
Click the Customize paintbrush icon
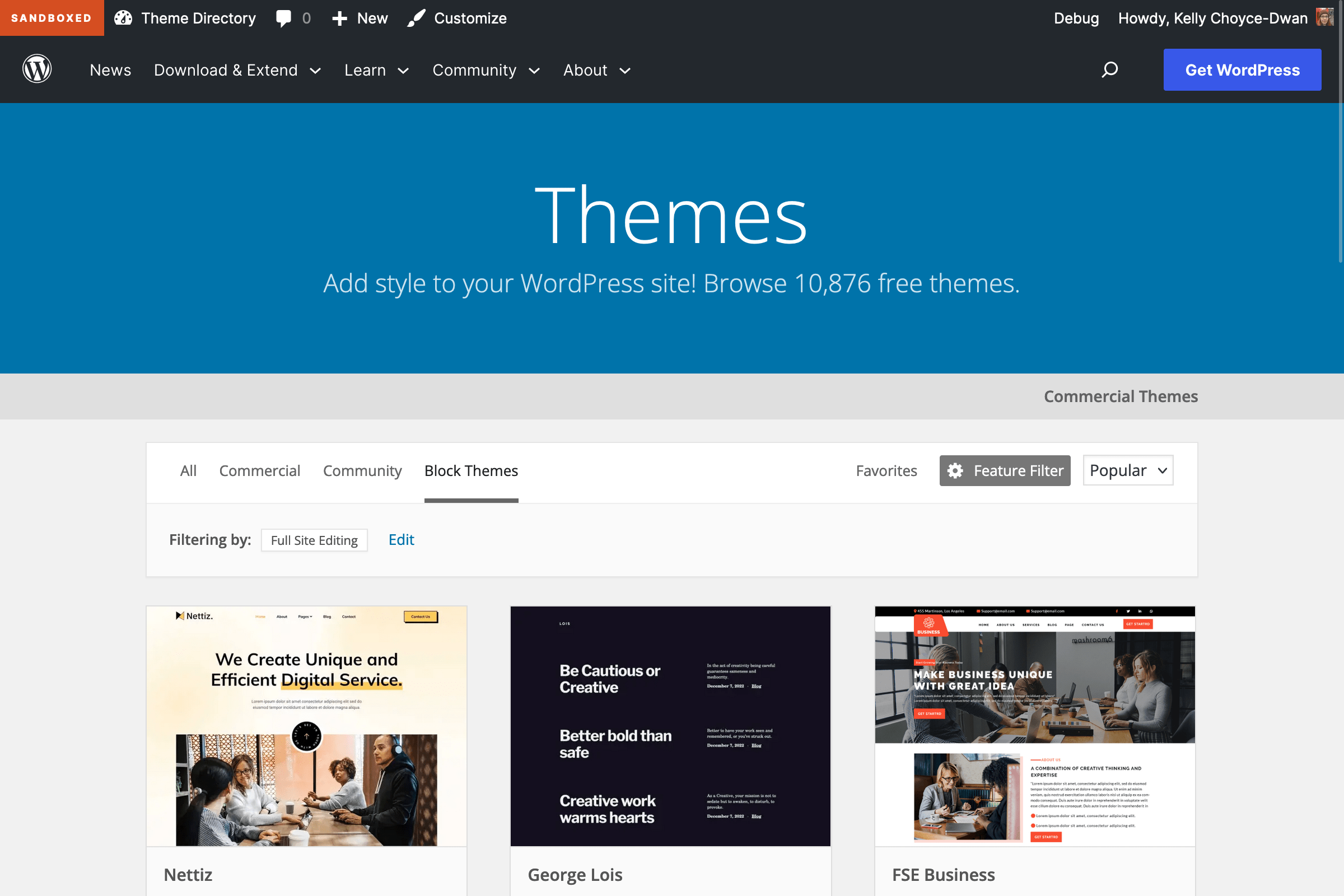point(417,18)
